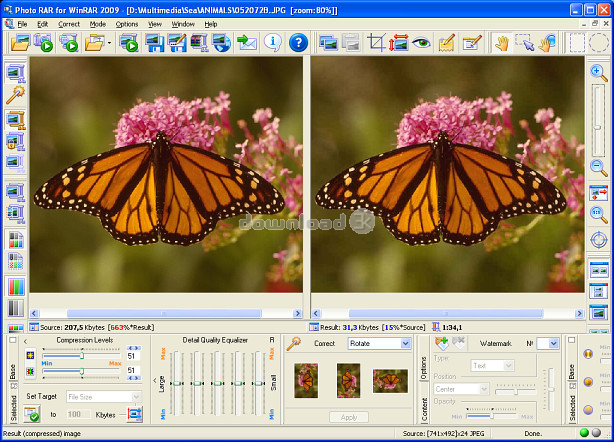The image size is (614, 442).
Task: Select the first rotated butterfly thumbnail
Action: (306, 380)
